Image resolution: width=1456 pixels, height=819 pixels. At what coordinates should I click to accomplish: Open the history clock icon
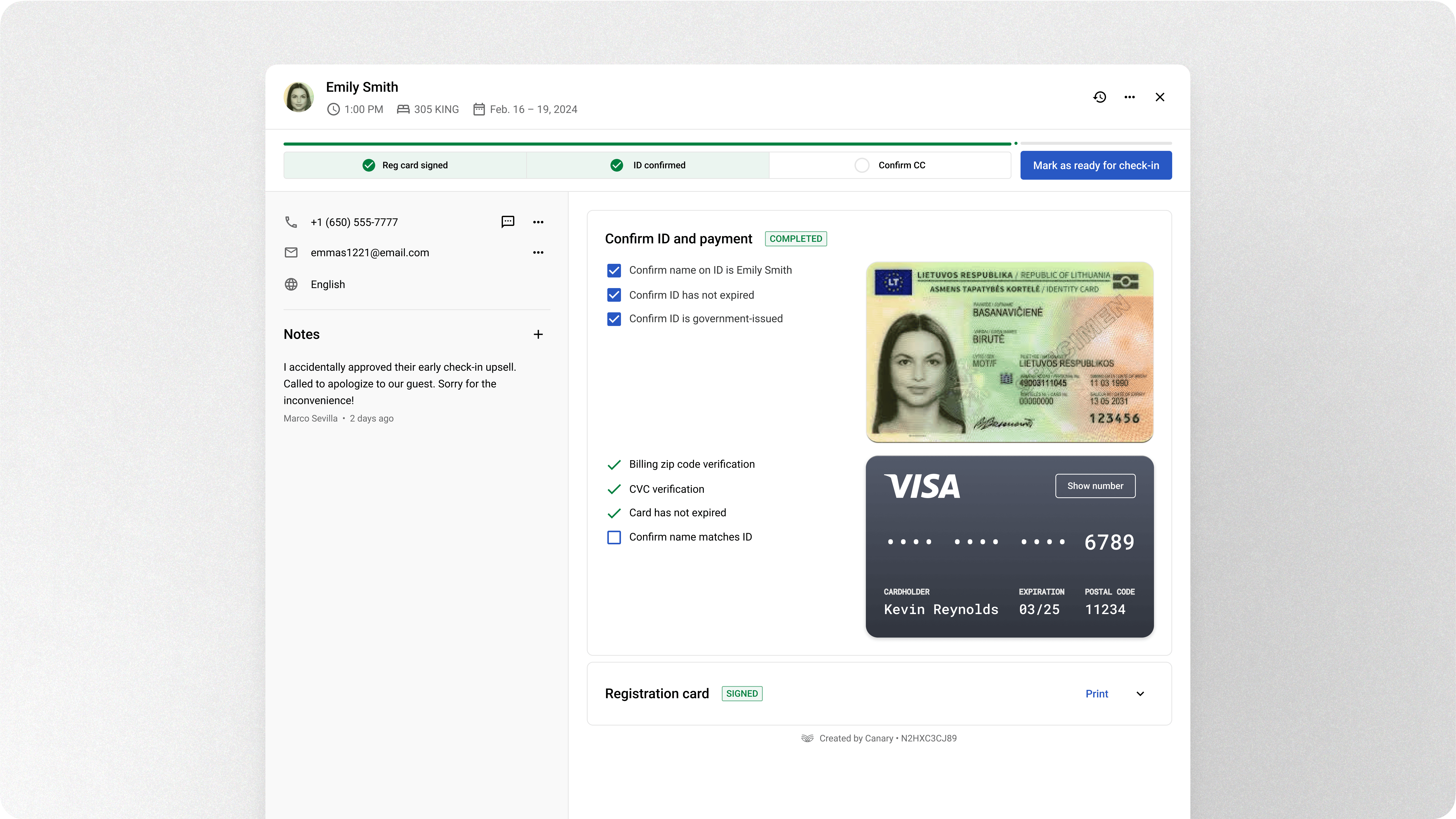pyautogui.click(x=1099, y=97)
